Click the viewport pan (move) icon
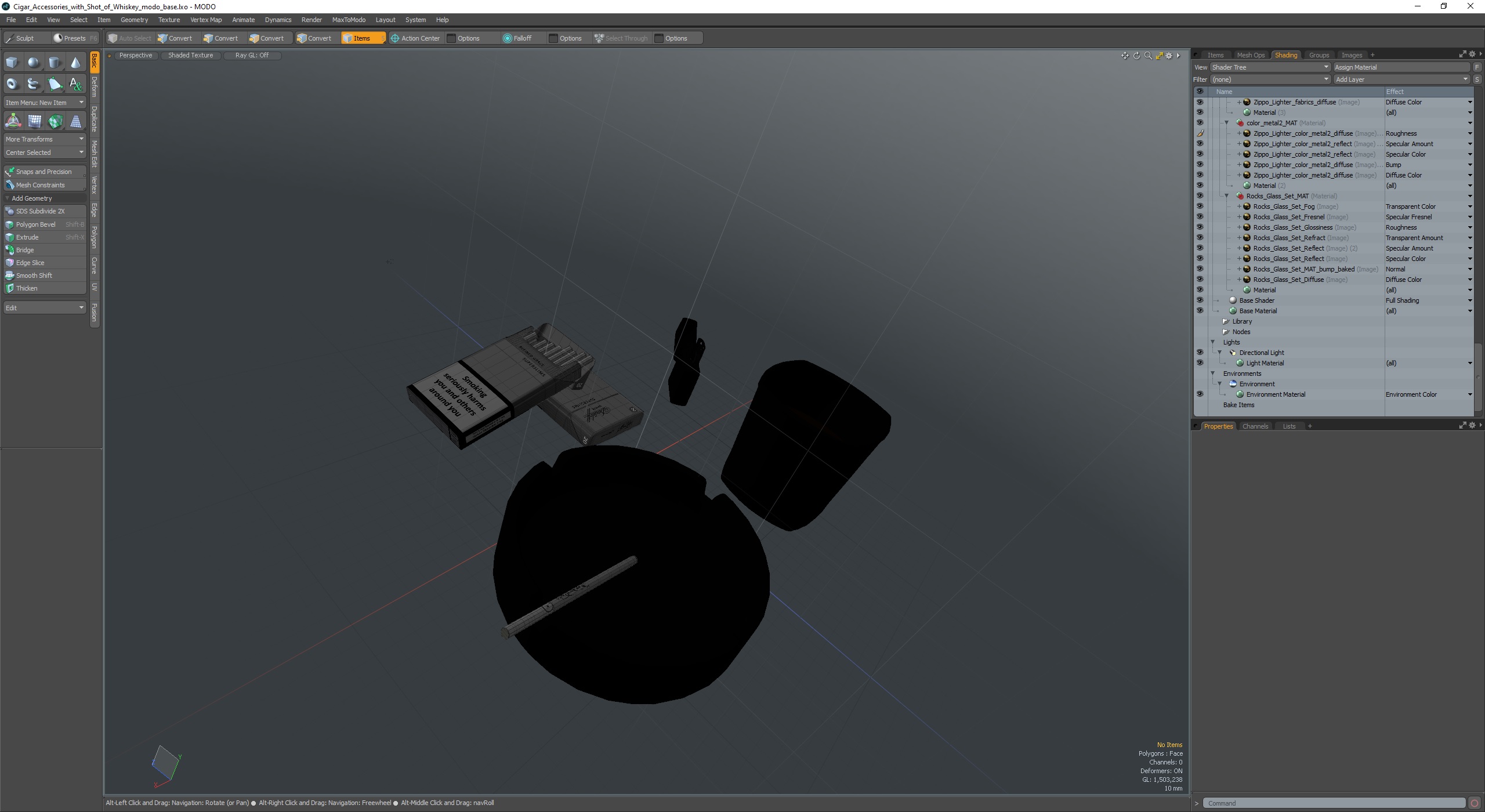The image size is (1485, 812). (x=1125, y=56)
